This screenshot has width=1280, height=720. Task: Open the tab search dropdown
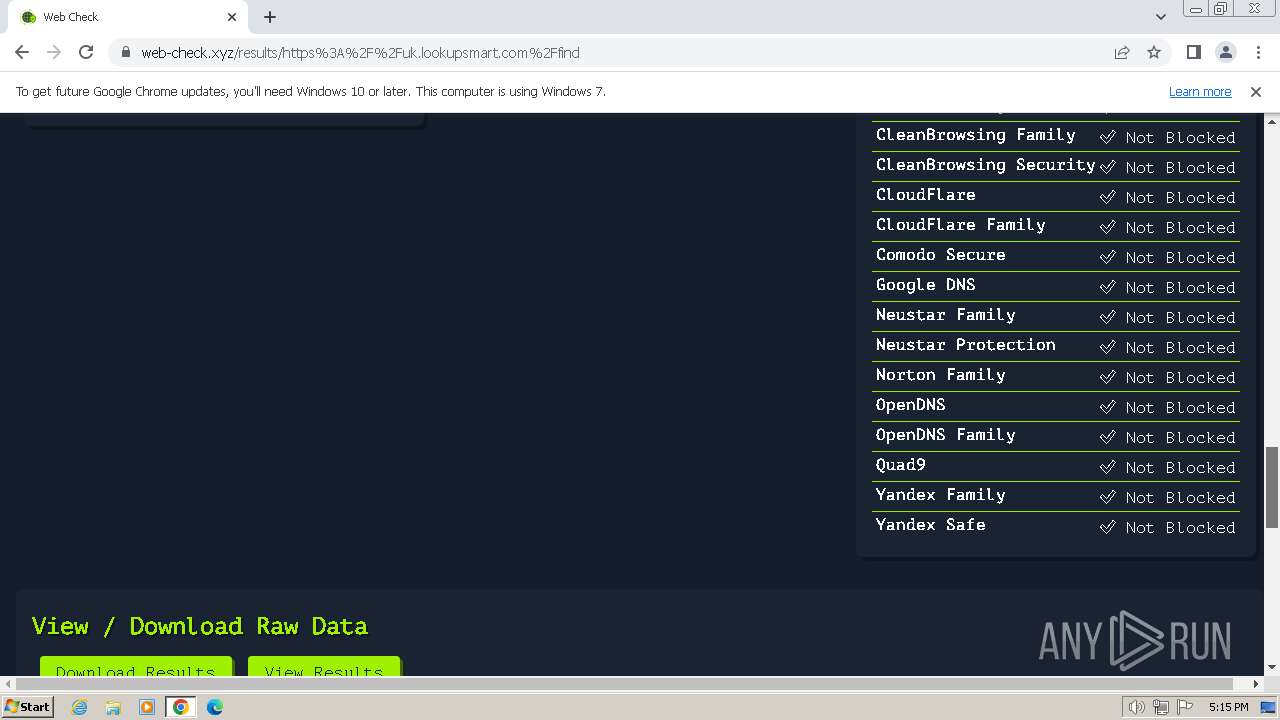click(x=1160, y=17)
